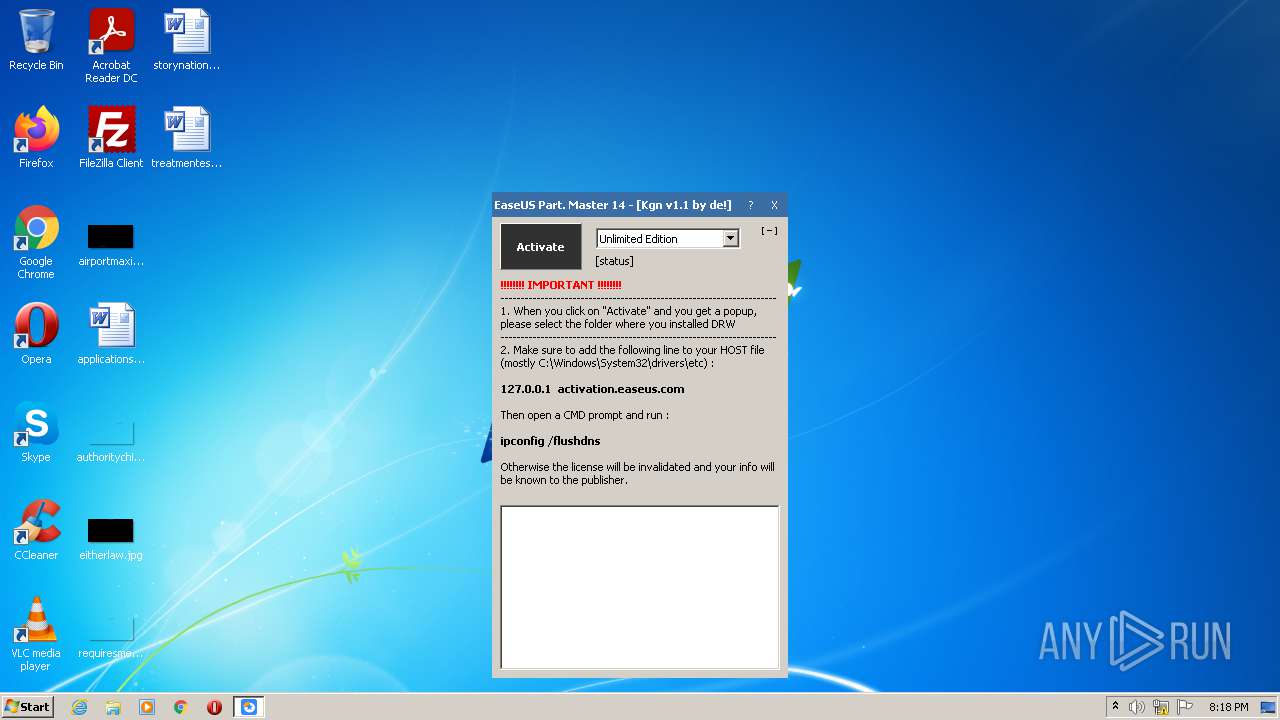1280x720 pixels.
Task: Open Acrobat Reader DC shortcut
Action: pos(111,46)
